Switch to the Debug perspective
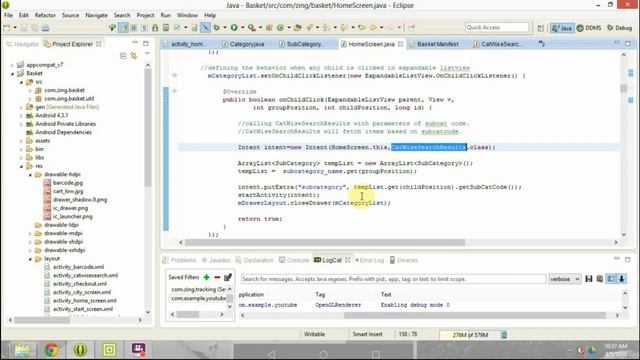This screenshot has height=360, width=640. pos(619,28)
